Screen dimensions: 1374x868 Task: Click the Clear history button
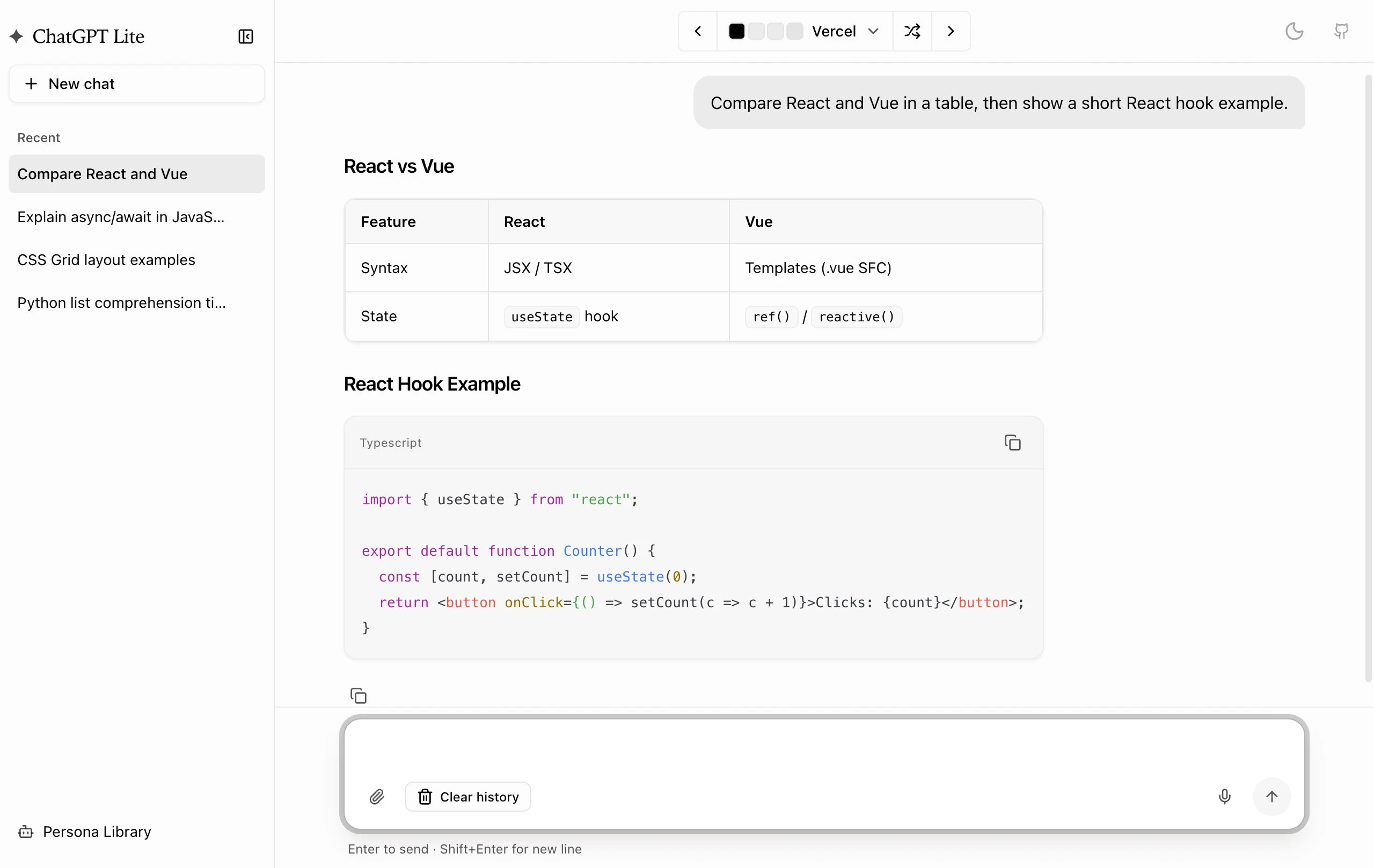pos(468,797)
